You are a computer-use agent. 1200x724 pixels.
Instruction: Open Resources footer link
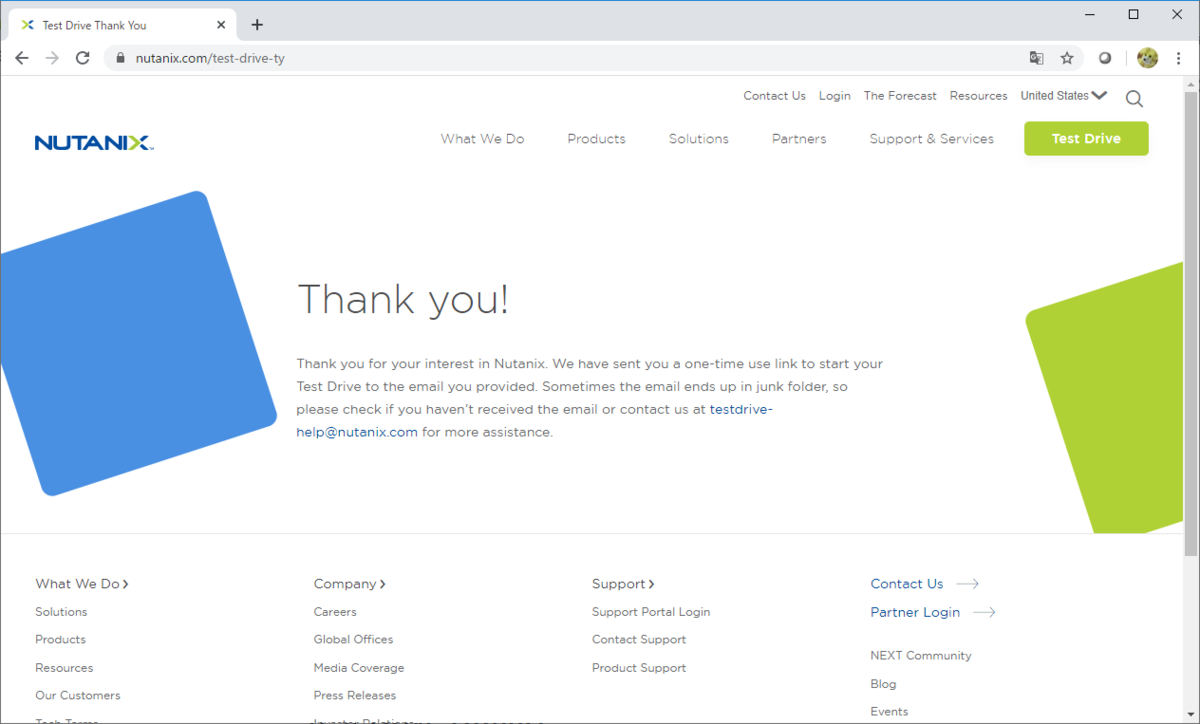tap(64, 667)
